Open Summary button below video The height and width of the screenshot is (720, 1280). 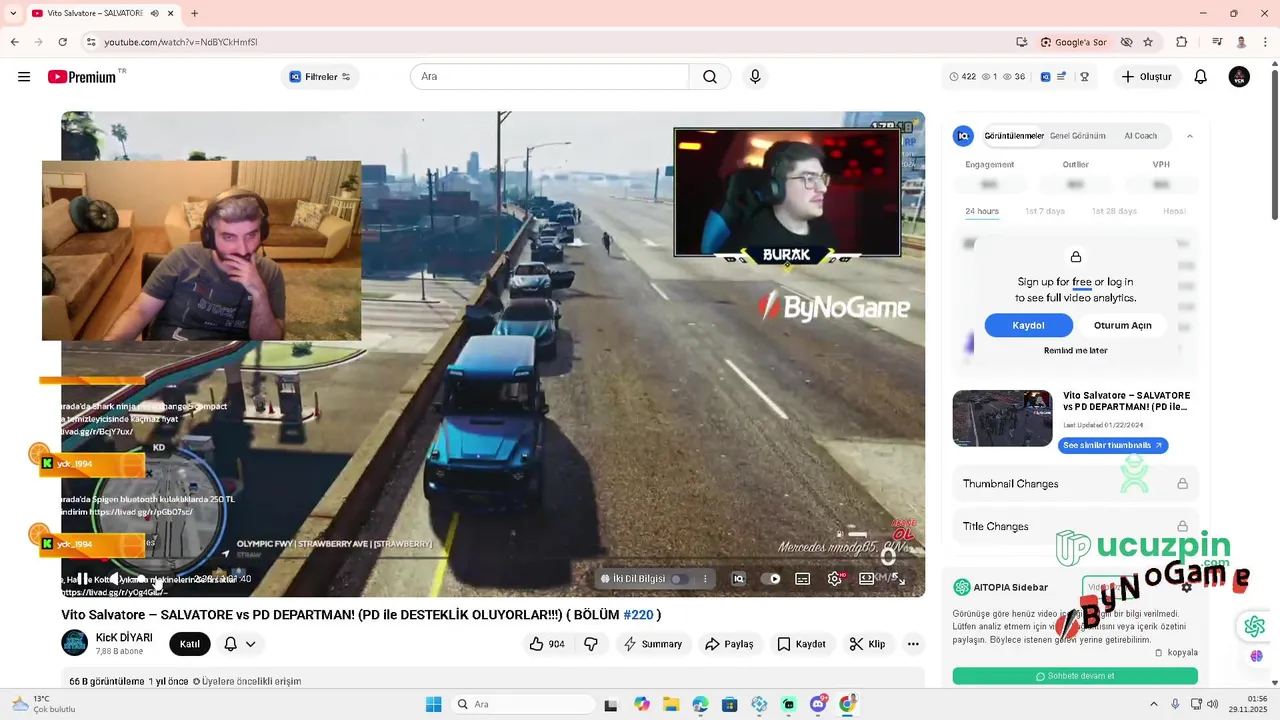tap(653, 644)
